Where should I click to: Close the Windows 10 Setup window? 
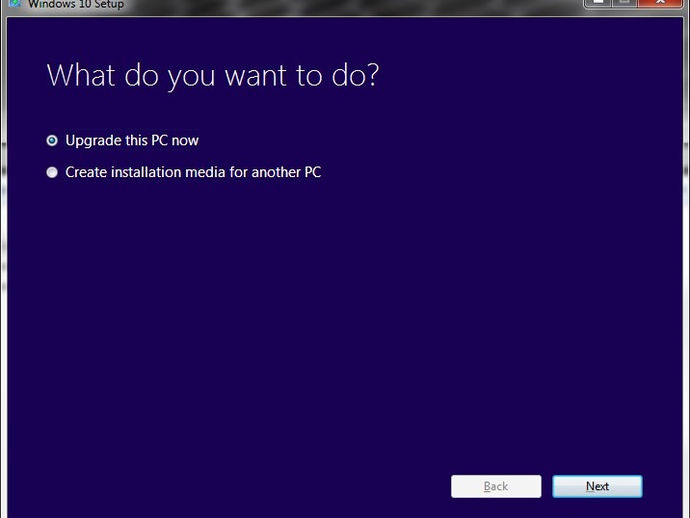click(x=660, y=3)
